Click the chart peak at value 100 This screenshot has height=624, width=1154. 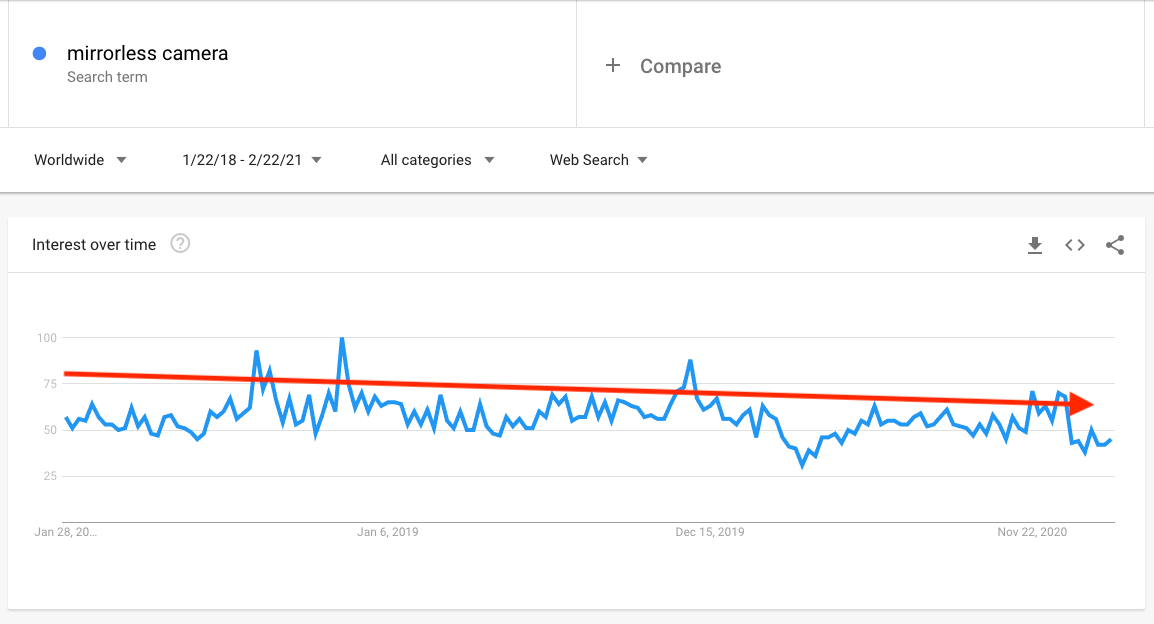pos(342,339)
